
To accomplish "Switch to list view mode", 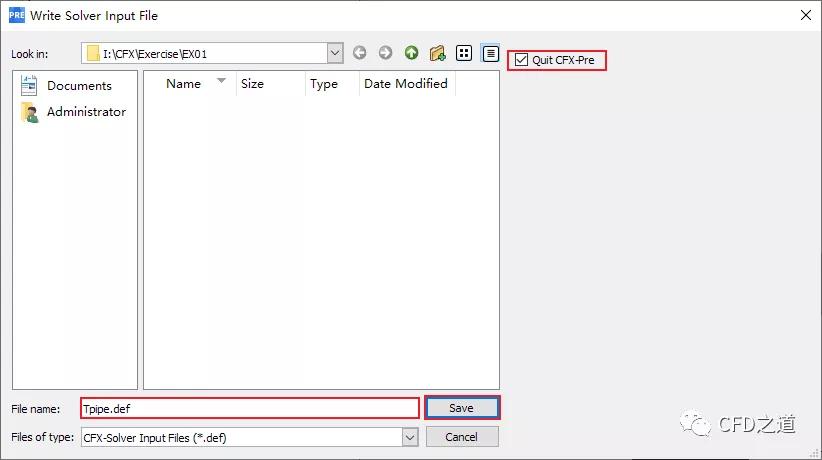I will pyautogui.click(x=464, y=53).
